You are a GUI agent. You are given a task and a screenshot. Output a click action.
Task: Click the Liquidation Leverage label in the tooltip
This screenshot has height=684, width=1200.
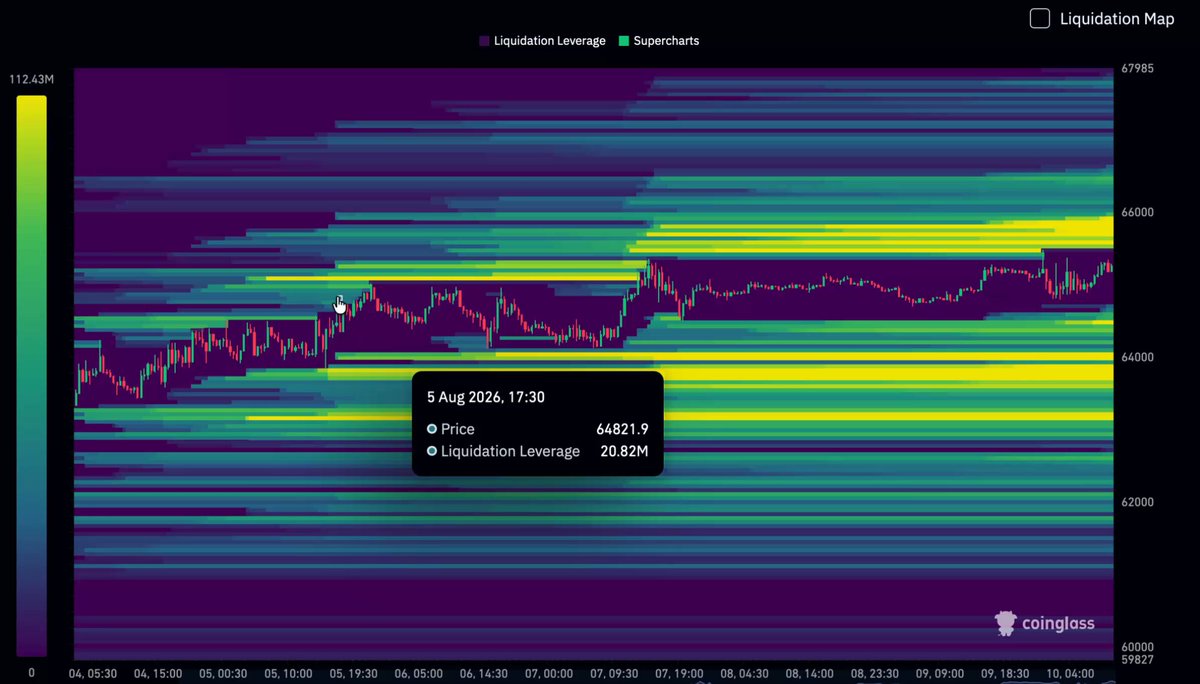[510, 451]
